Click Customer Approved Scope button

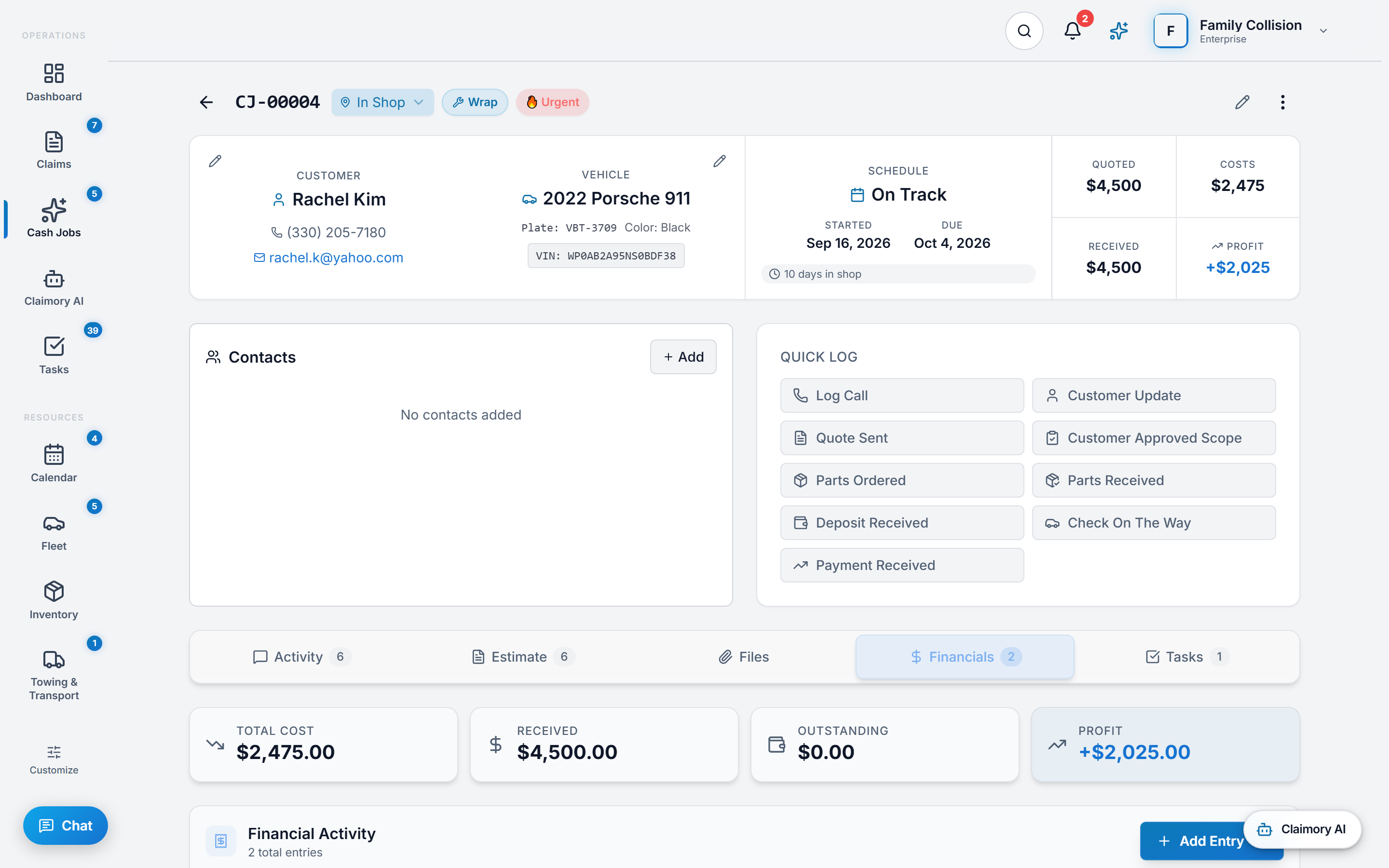pos(1154,438)
